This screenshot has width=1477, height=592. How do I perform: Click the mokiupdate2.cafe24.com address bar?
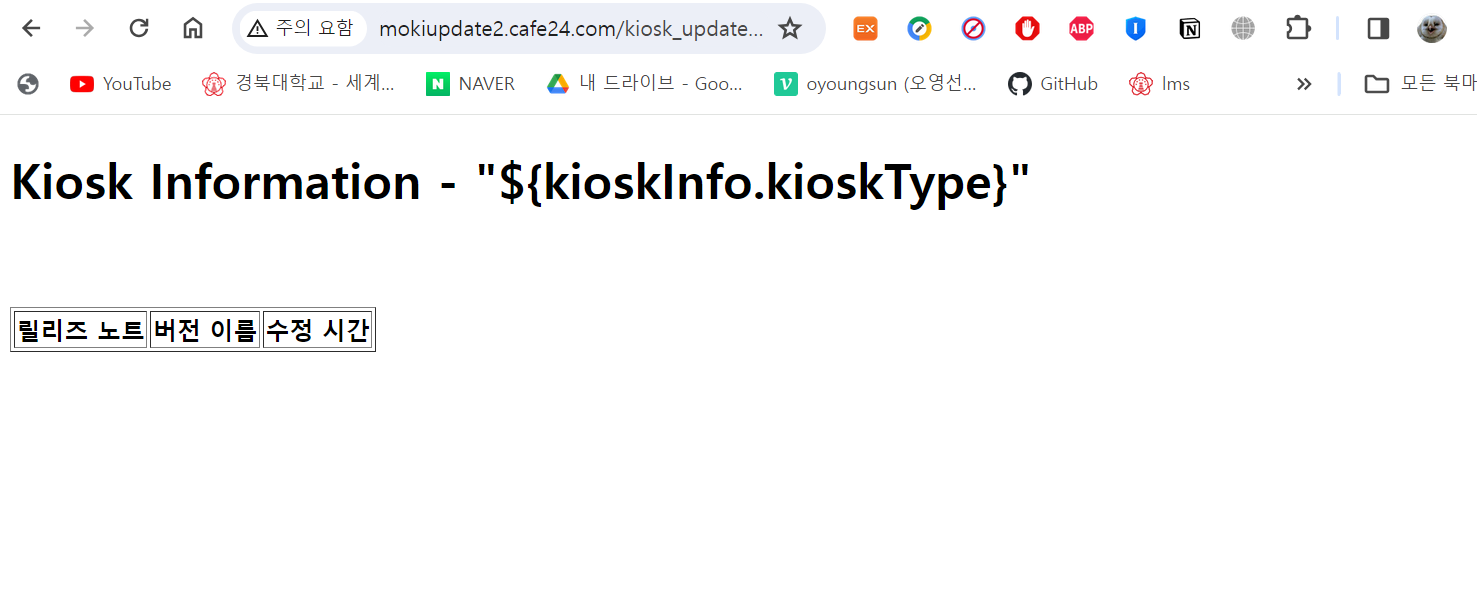[570, 28]
